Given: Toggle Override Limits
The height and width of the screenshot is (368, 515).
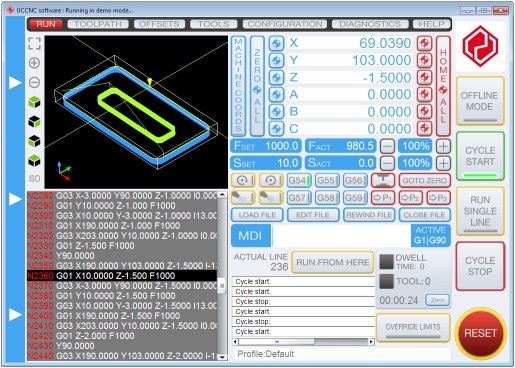Looking at the screenshot, I should [413, 327].
